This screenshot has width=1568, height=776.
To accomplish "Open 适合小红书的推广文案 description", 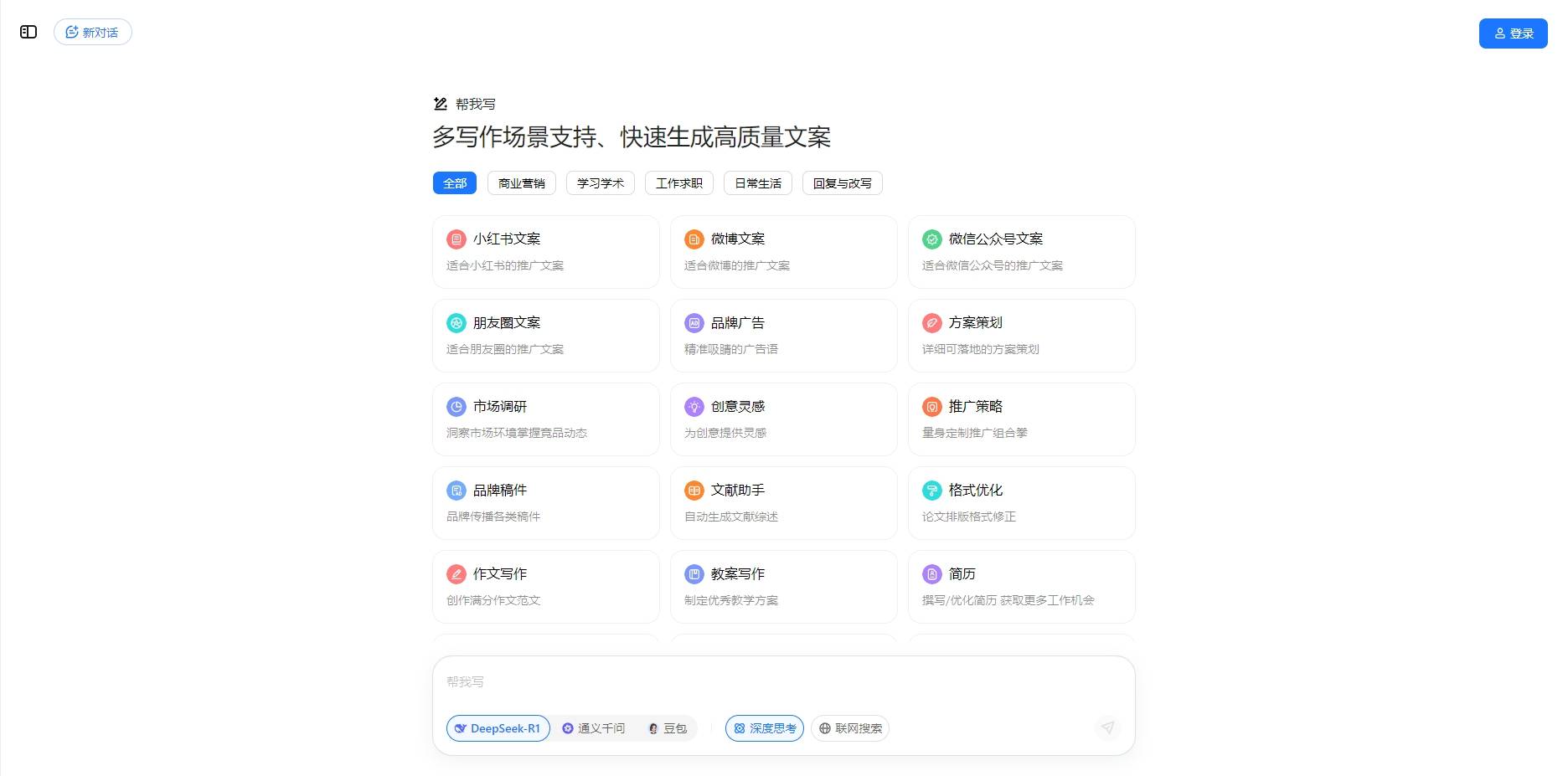I will click(505, 265).
